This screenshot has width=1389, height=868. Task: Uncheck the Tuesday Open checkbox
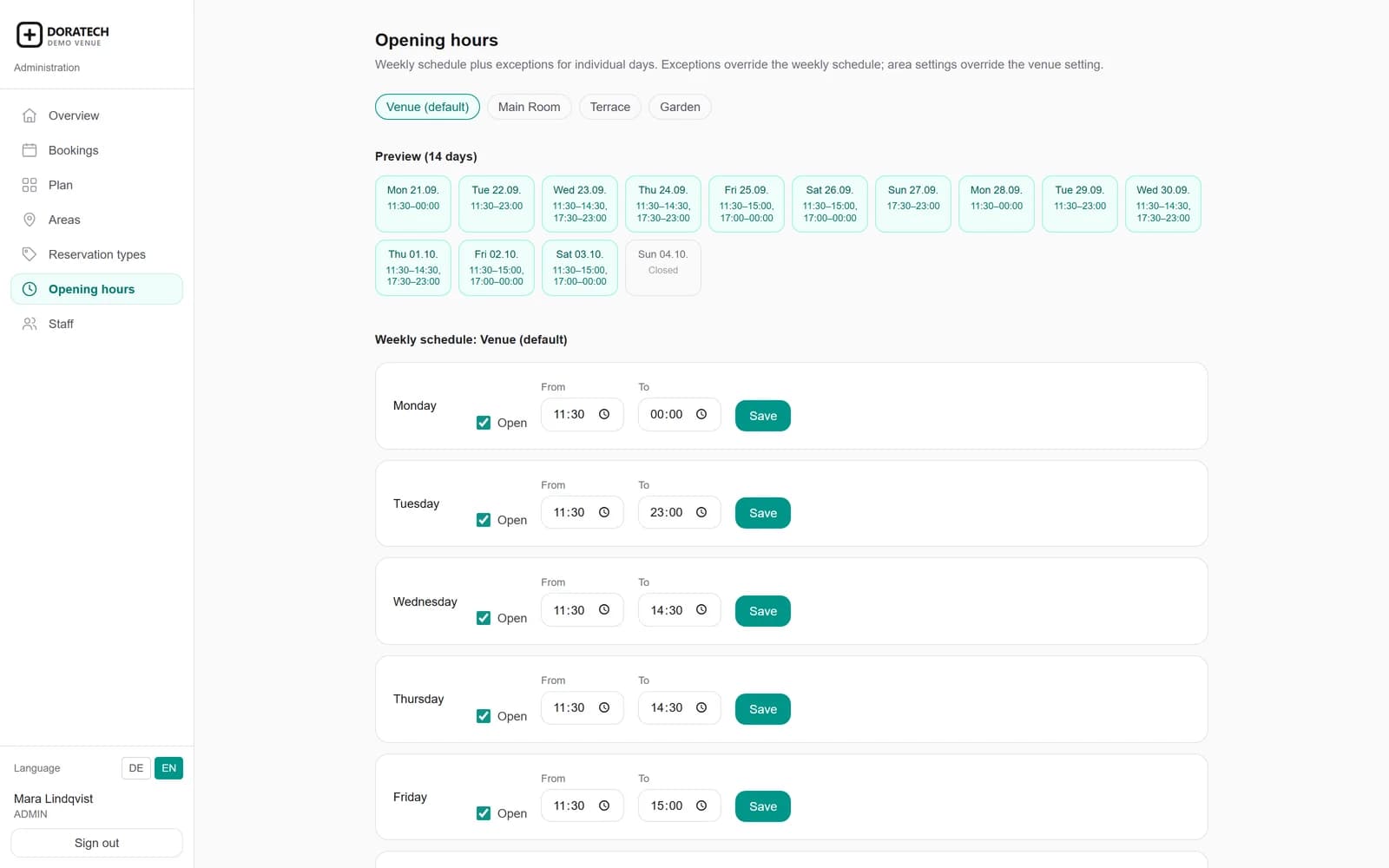pyautogui.click(x=484, y=520)
